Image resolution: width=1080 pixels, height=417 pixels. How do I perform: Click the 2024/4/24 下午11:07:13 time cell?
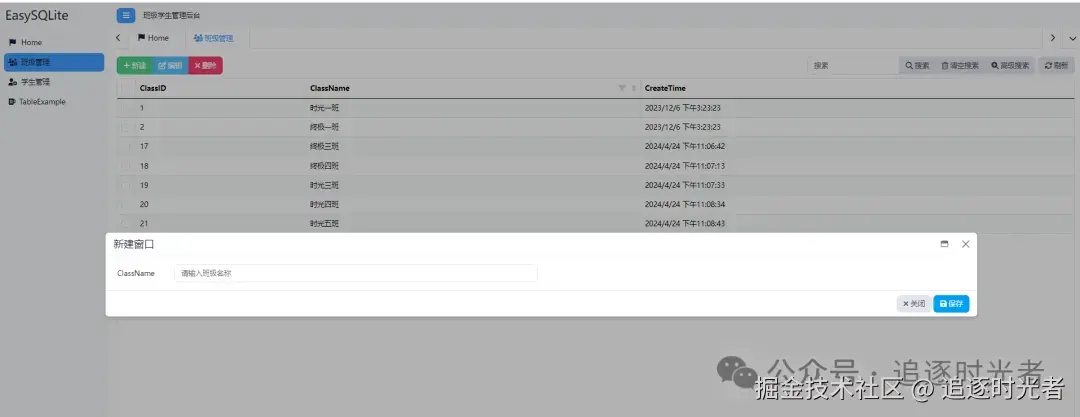coord(685,166)
